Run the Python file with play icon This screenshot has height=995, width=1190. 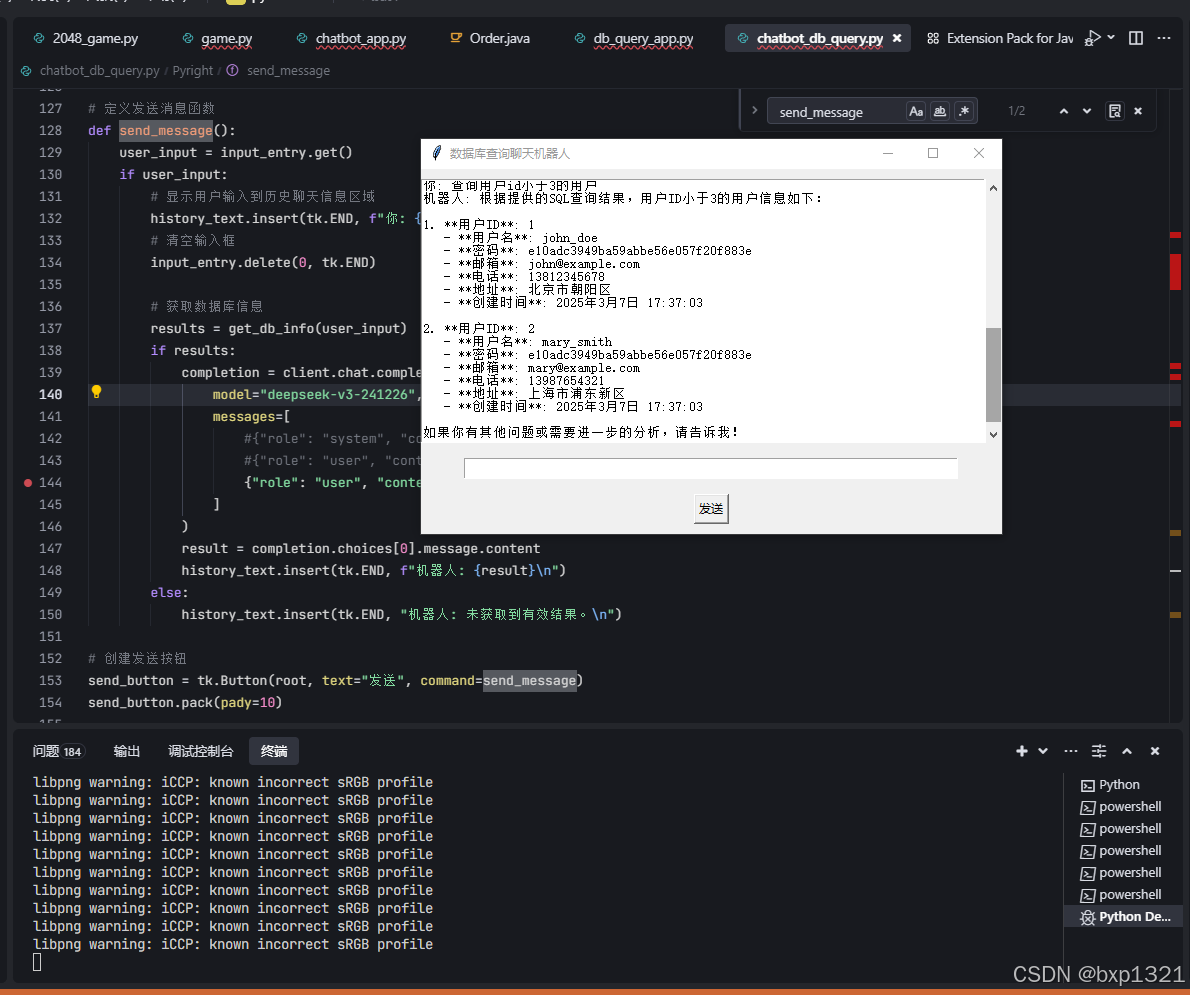coord(1093,38)
